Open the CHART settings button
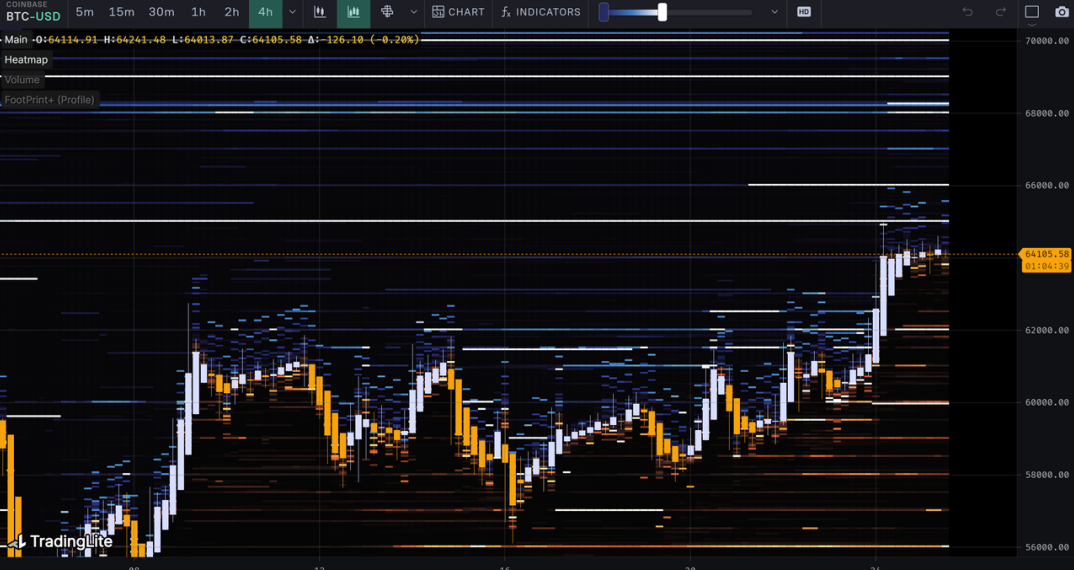Screen dimensions: 1074x570 pos(458,12)
